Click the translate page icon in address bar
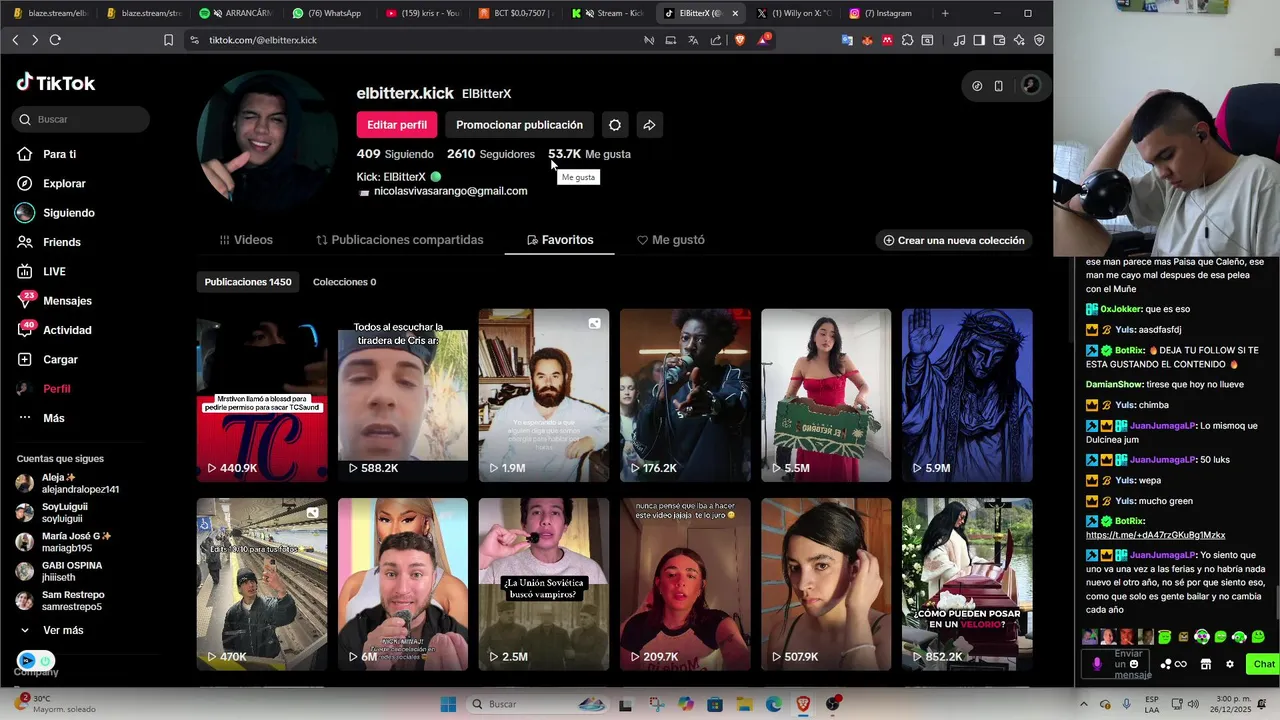This screenshot has height=720, width=1280. click(693, 40)
